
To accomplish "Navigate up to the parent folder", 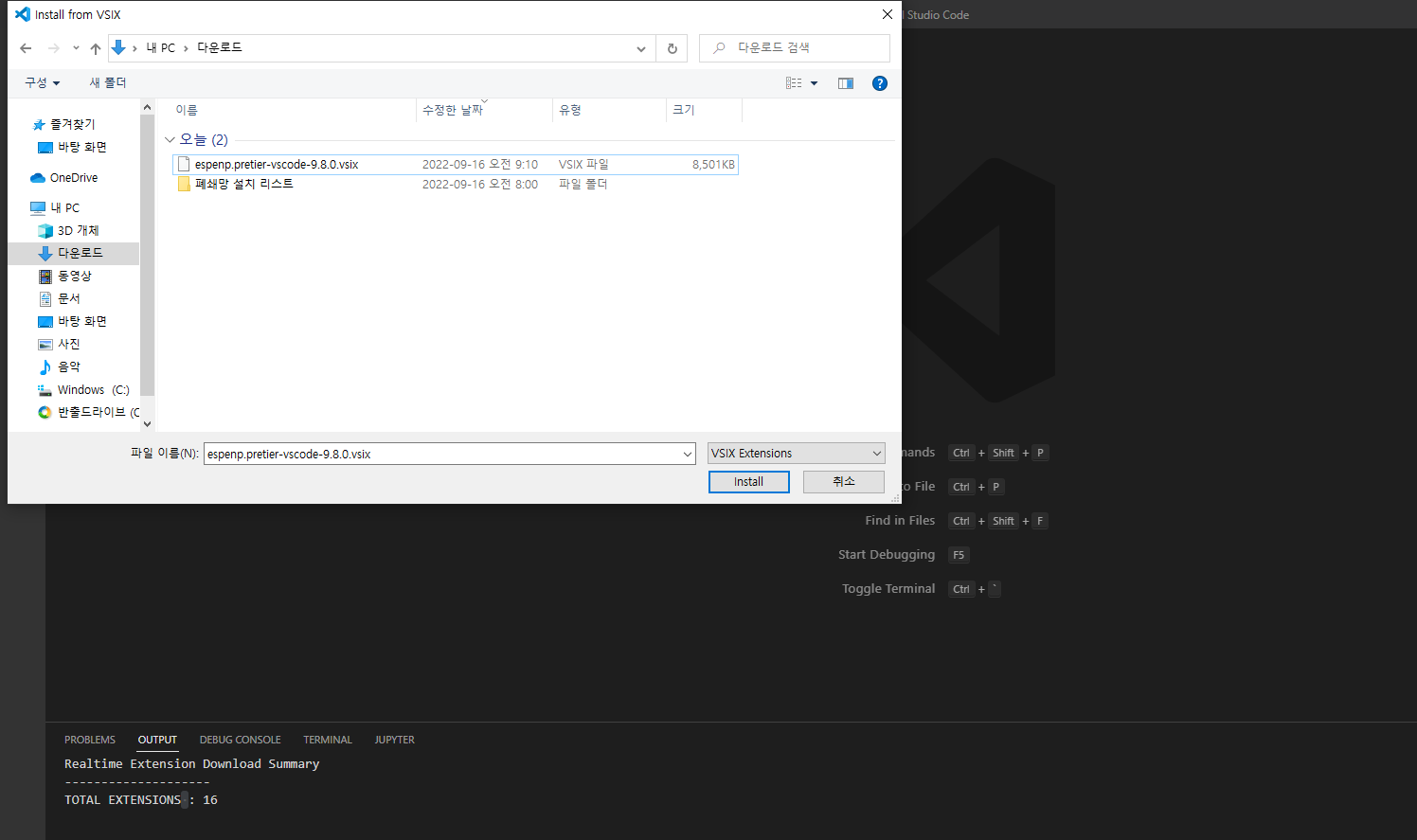I will pos(95,48).
